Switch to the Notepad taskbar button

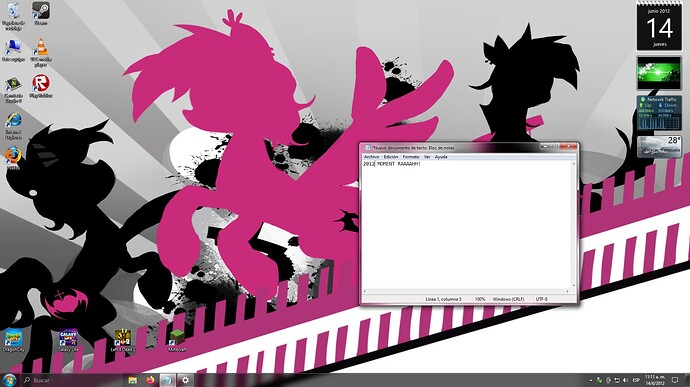(x=168, y=380)
